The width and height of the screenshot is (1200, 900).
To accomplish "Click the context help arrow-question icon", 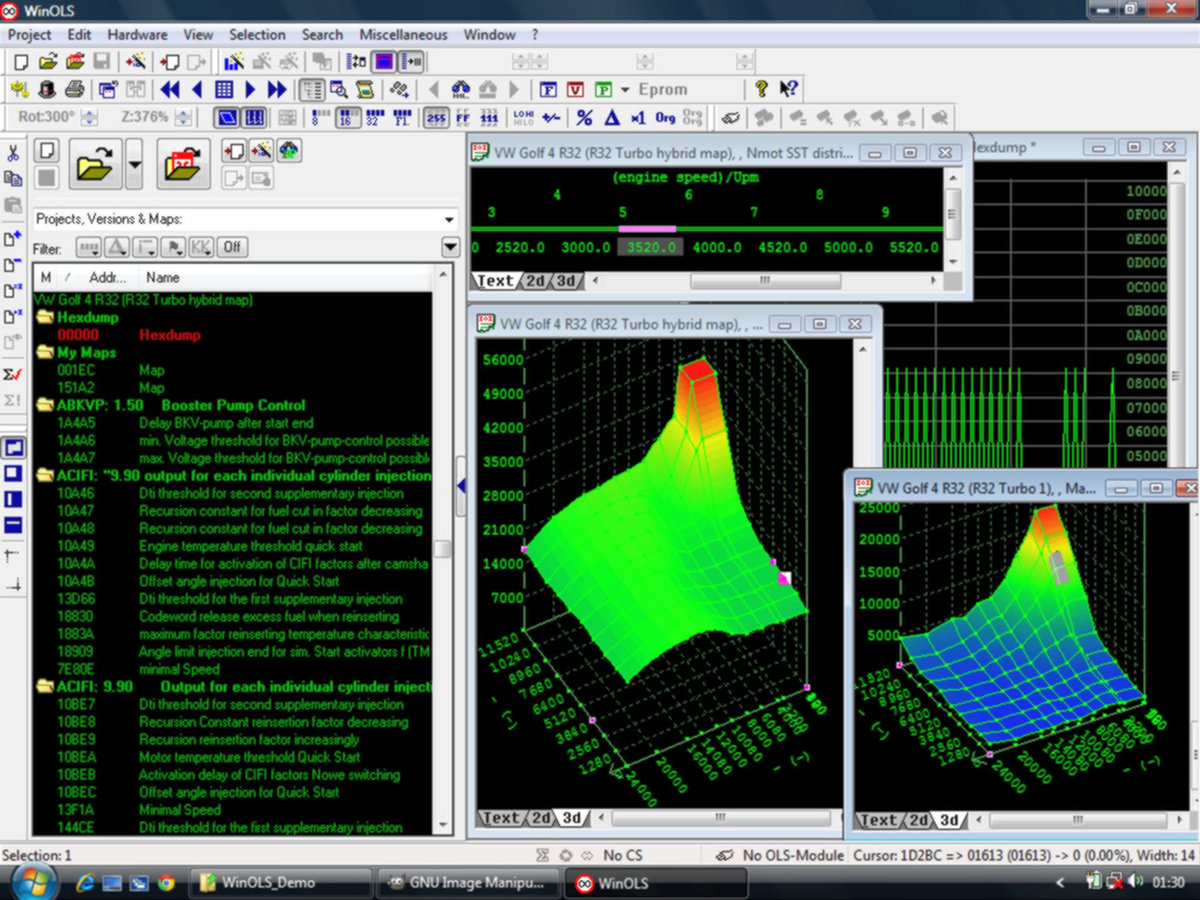I will click(x=789, y=89).
